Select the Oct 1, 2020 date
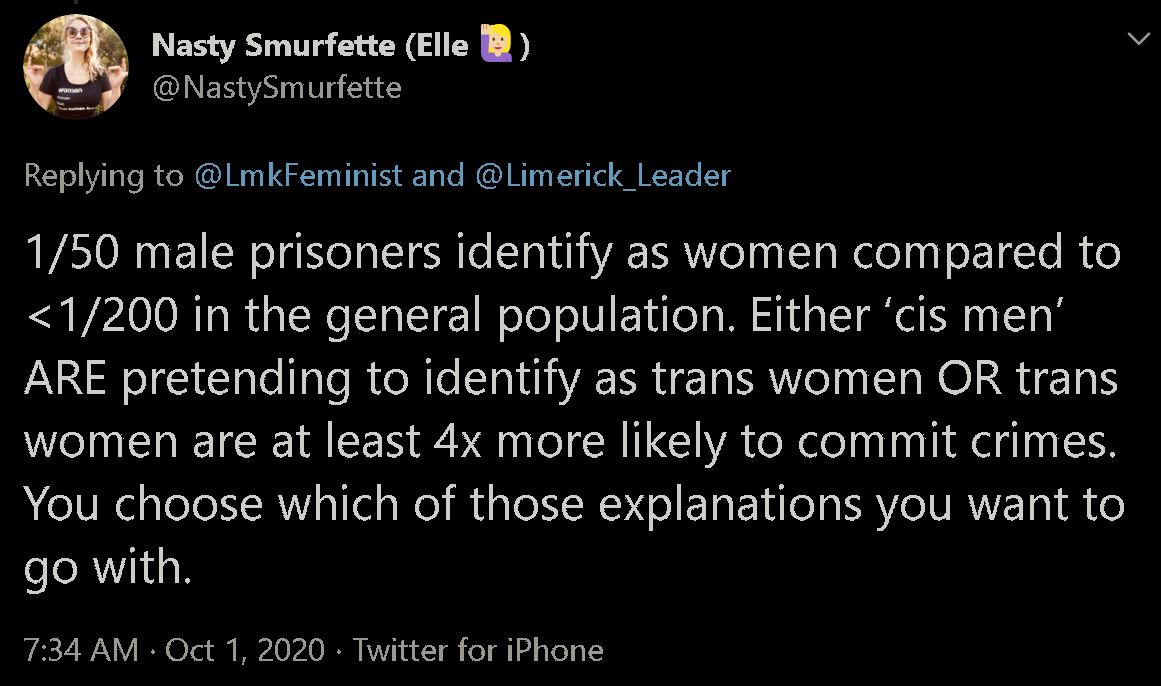1161x686 pixels. pyautogui.click(x=245, y=651)
